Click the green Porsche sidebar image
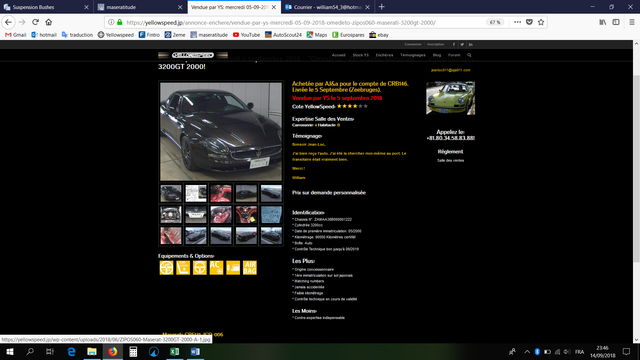The height and width of the screenshot is (360, 640). (450, 98)
